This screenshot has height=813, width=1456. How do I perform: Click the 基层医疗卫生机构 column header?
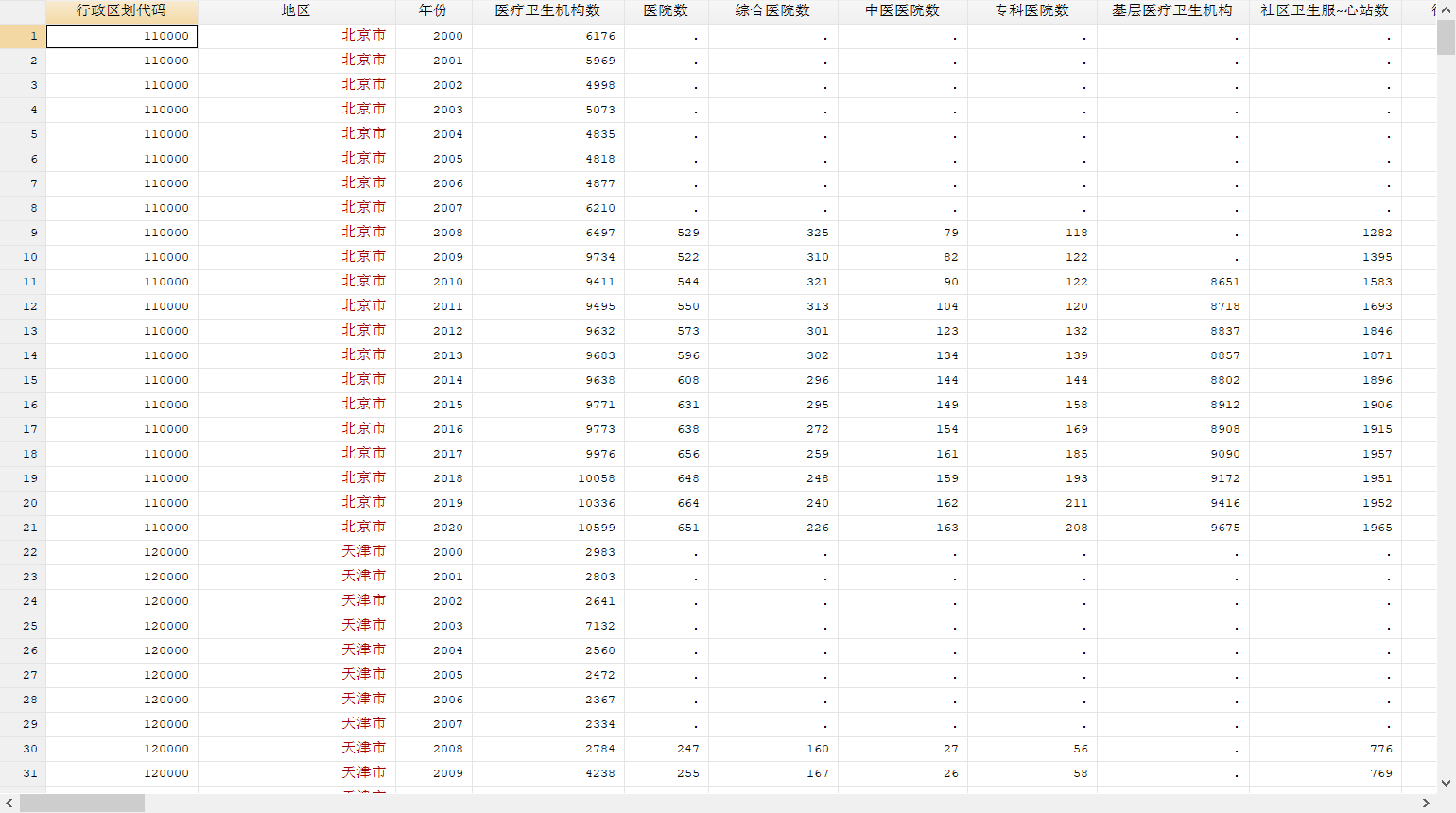pyautogui.click(x=1173, y=11)
